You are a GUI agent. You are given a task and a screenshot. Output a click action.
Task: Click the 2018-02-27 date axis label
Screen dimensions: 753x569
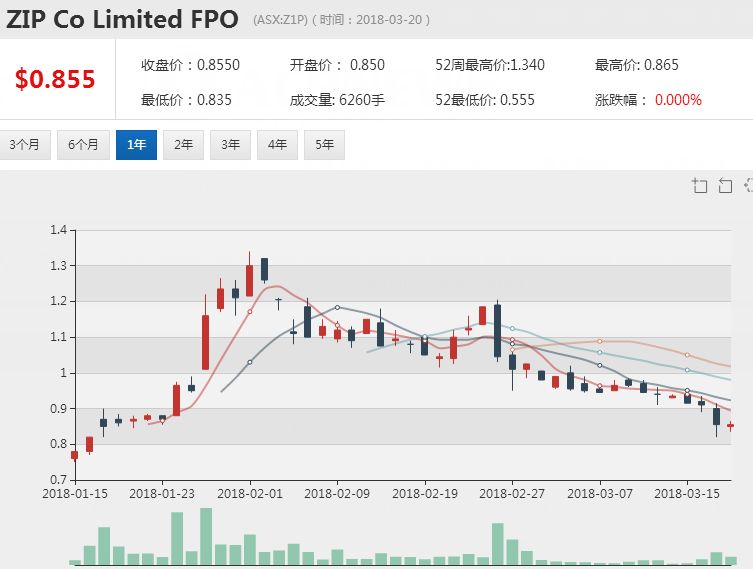[512, 494]
